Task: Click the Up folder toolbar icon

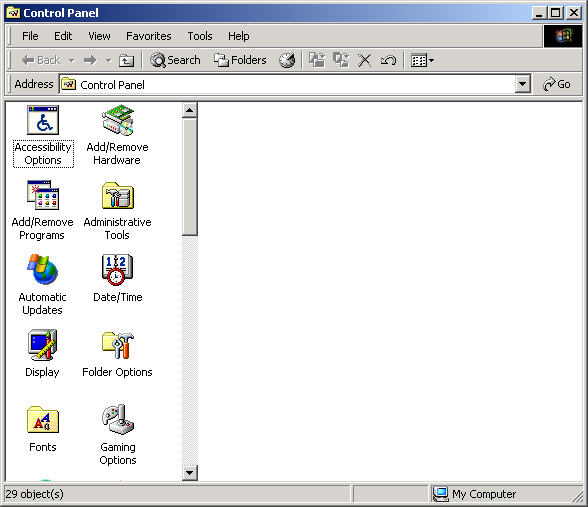Action: (126, 60)
